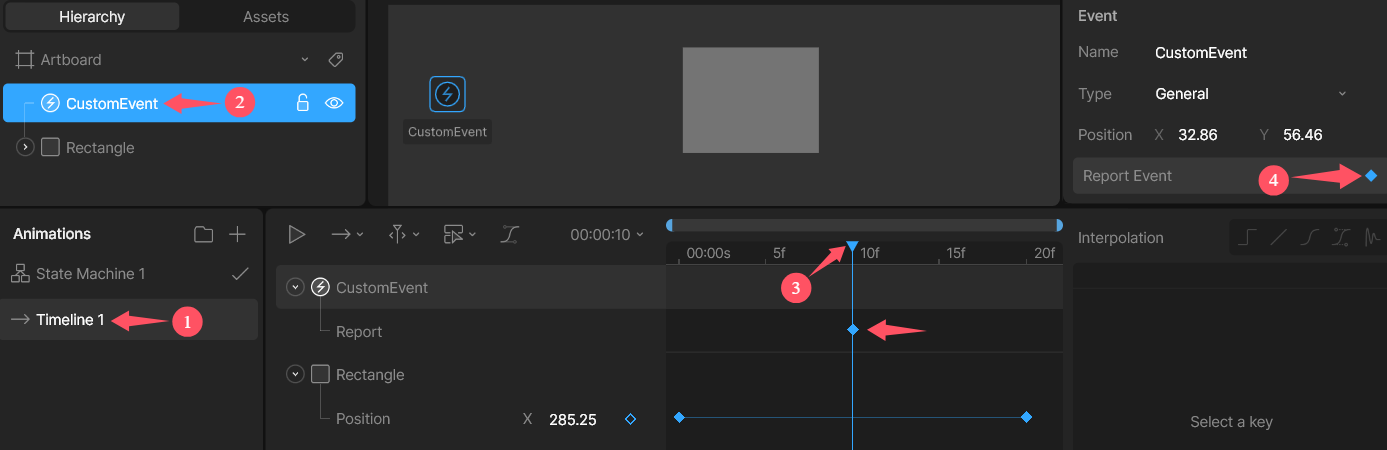Create a new animations folder
The image size is (1387, 450).
tap(204, 234)
